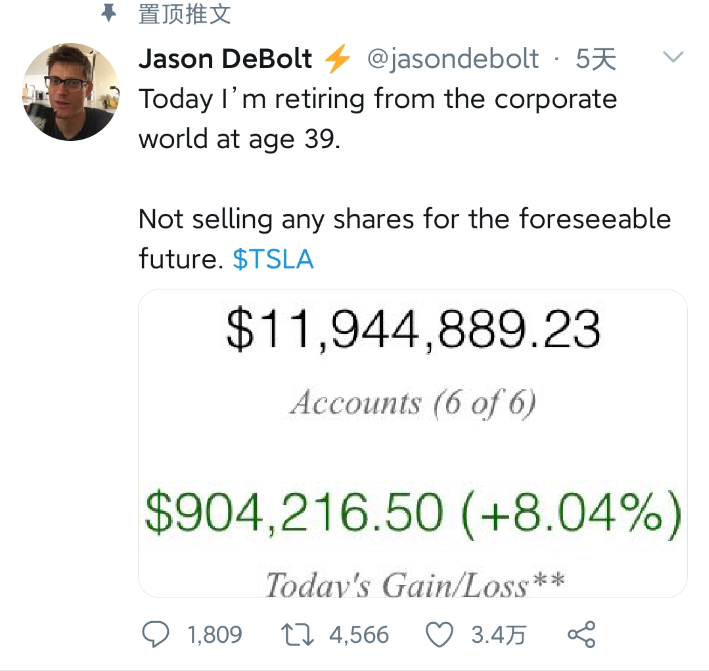The image size is (709, 671).
Task: Click the pin icon above the tweet
Action: click(111, 13)
